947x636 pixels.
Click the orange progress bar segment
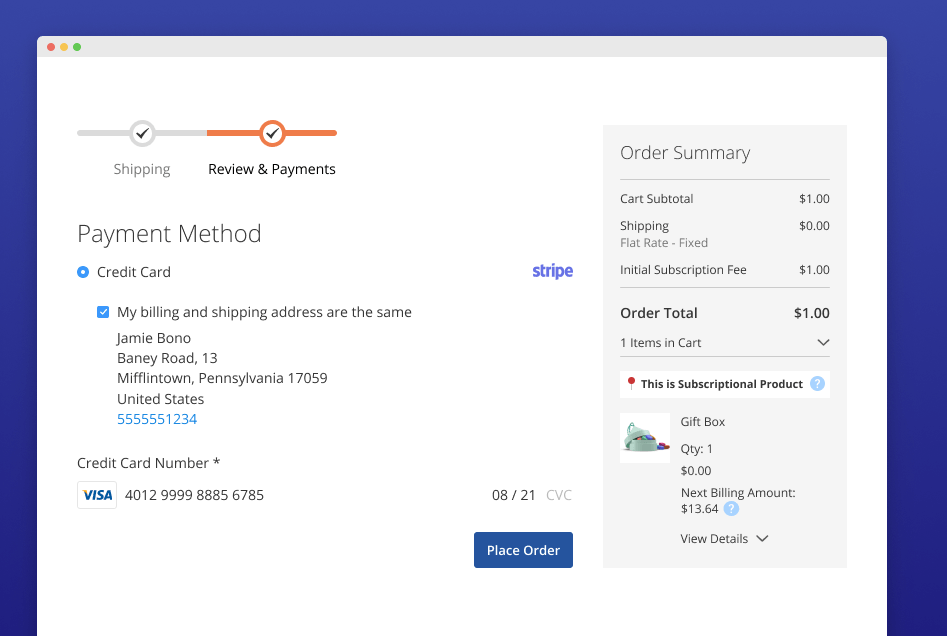pos(310,132)
